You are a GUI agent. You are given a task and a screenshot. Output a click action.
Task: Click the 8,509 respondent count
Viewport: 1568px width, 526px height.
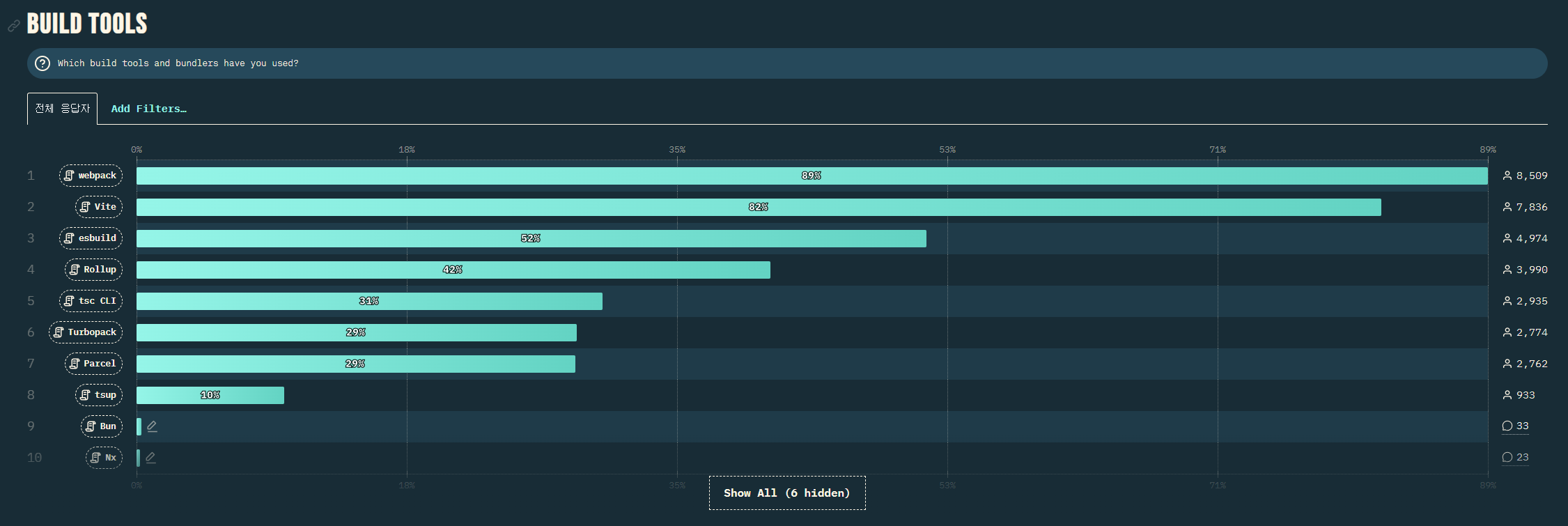[1525, 176]
